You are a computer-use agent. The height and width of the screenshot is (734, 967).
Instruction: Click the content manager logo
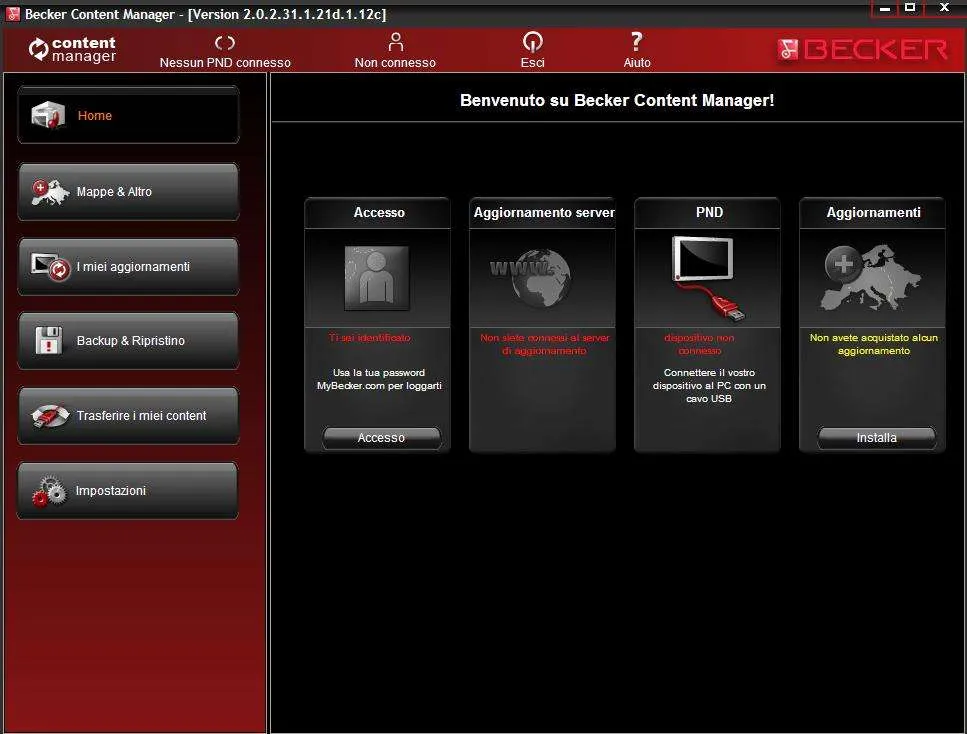coord(72,49)
